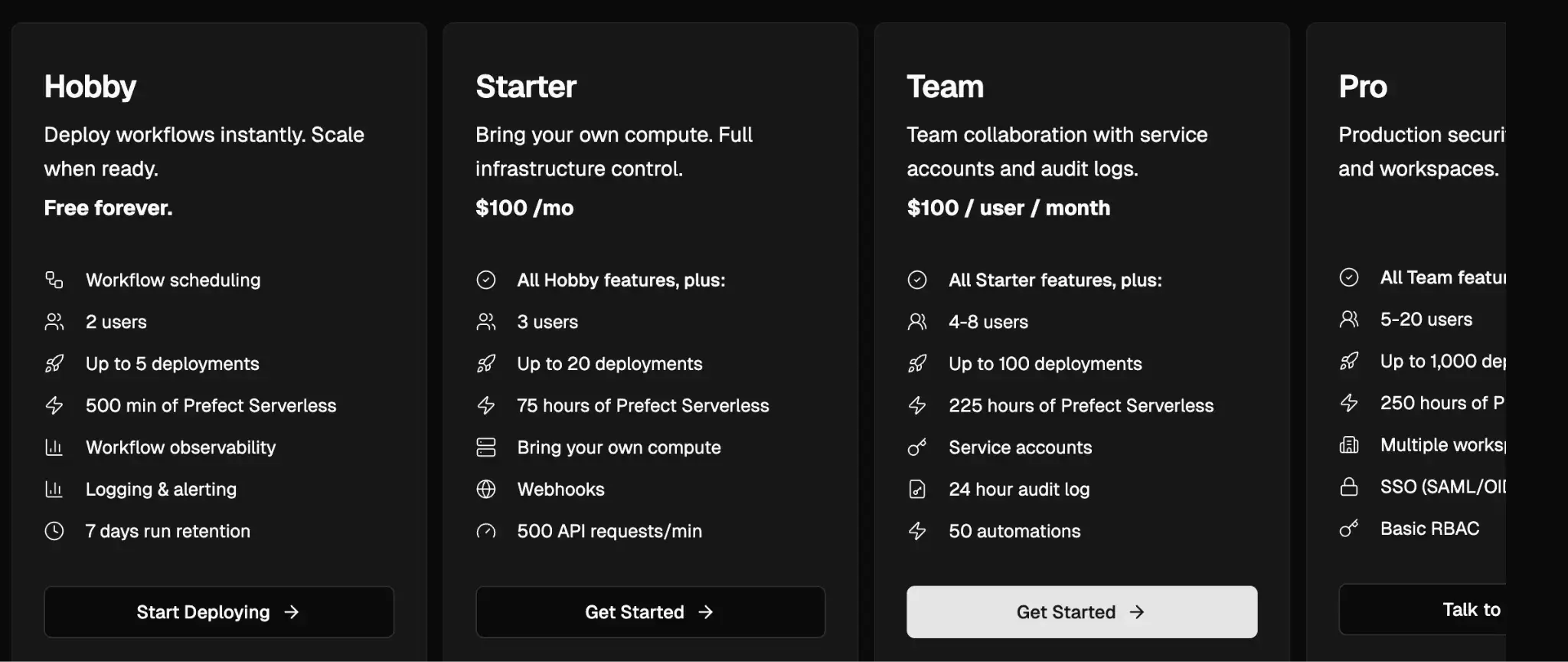Click the globe icon next to Webhooks
Image resolution: width=1568 pixels, height=662 pixels.
486,489
